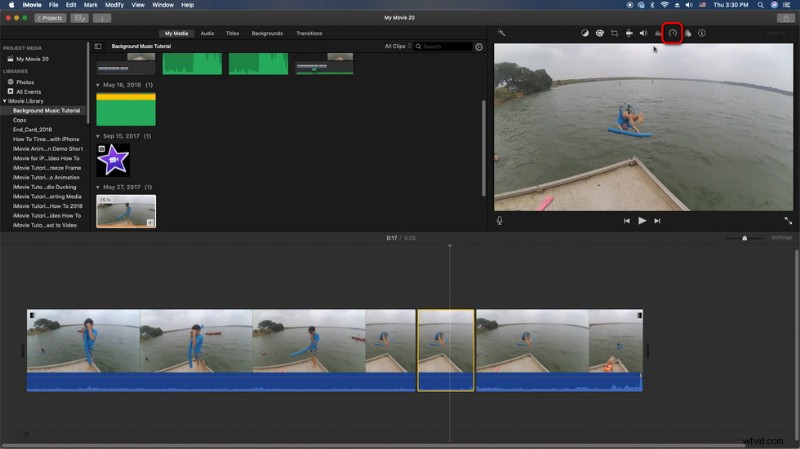Collapse the May 16, 2018 group
Image resolution: width=800 pixels, height=449 pixels.
click(x=97, y=85)
